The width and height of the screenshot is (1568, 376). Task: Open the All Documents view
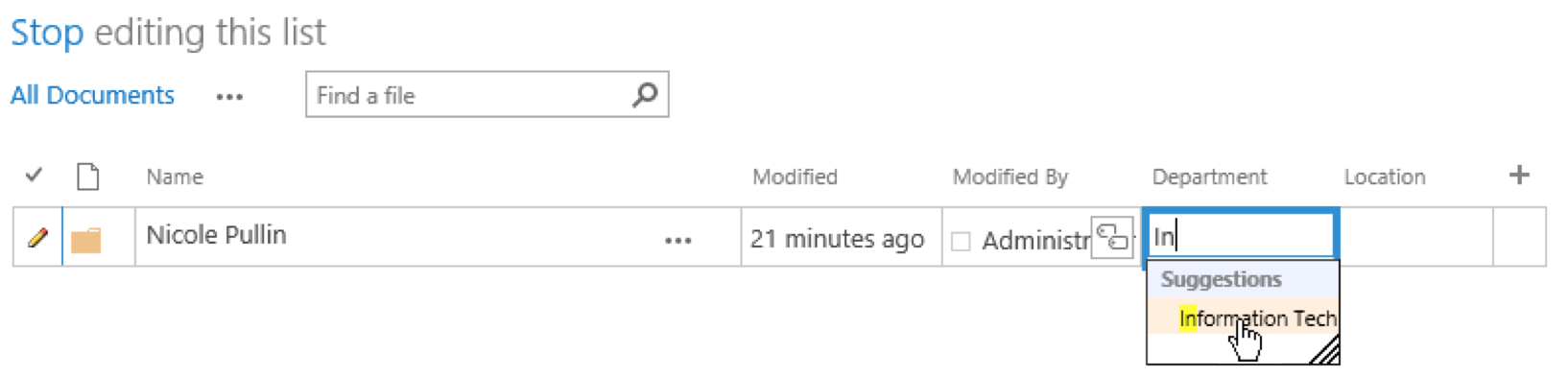coord(92,95)
